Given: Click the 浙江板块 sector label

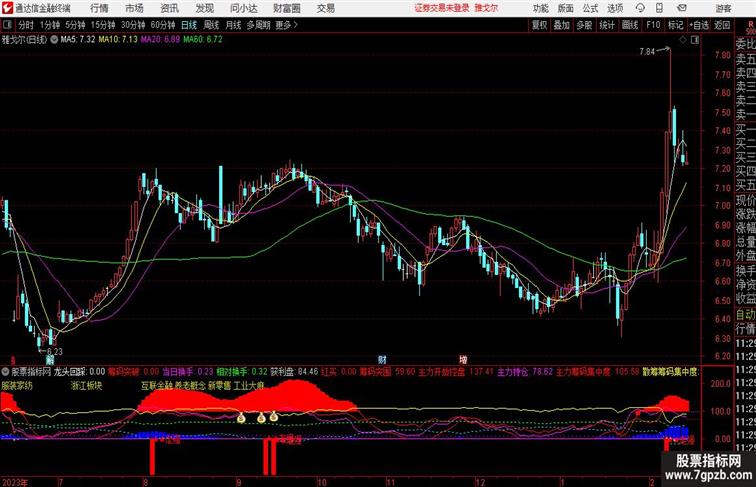Looking at the screenshot, I should pyautogui.click(x=86, y=386).
